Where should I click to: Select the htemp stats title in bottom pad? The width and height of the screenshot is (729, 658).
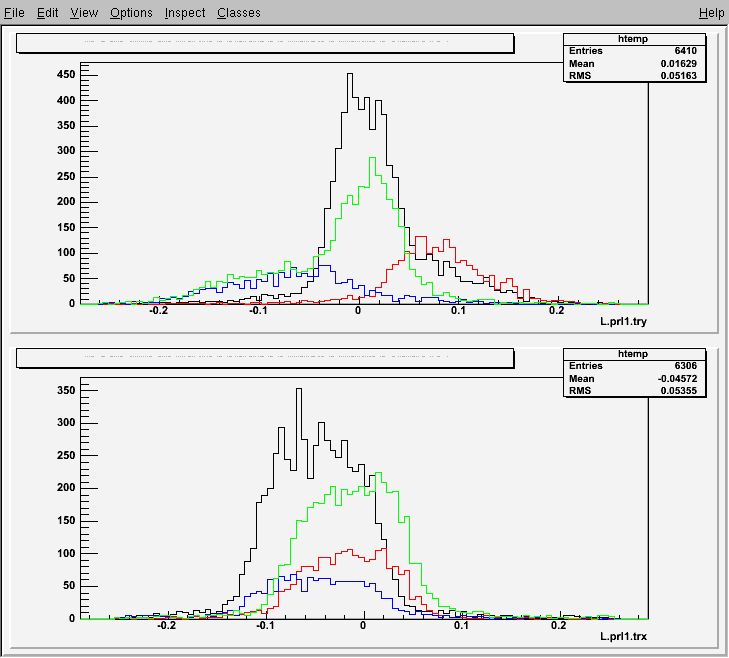(633, 354)
